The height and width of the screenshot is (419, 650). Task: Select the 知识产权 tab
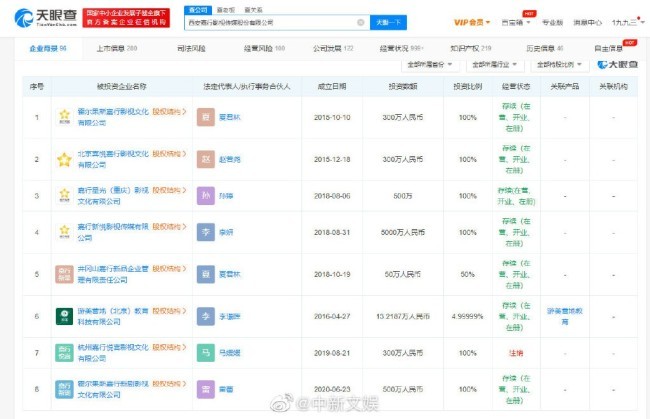click(471, 48)
